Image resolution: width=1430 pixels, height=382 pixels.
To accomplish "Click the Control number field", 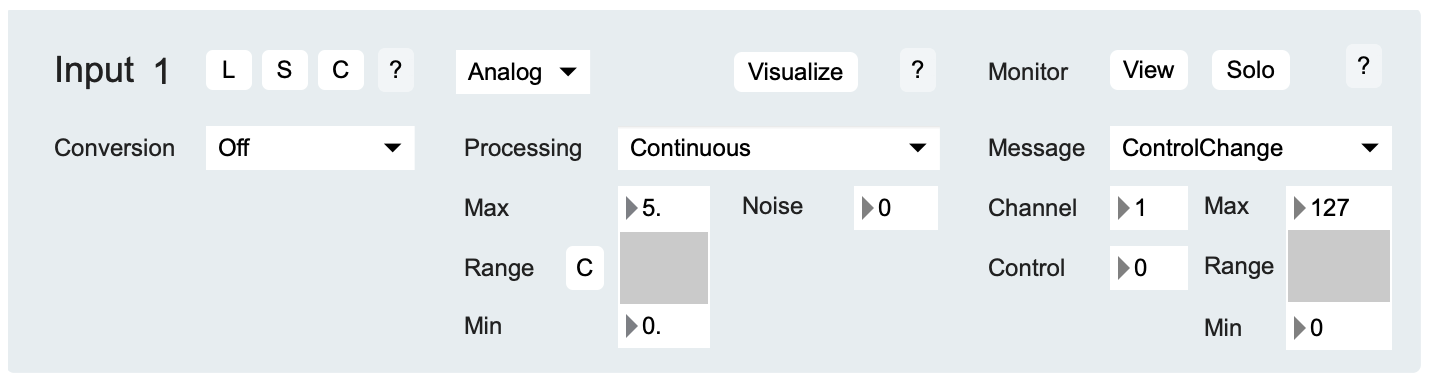I will pos(1149,268).
